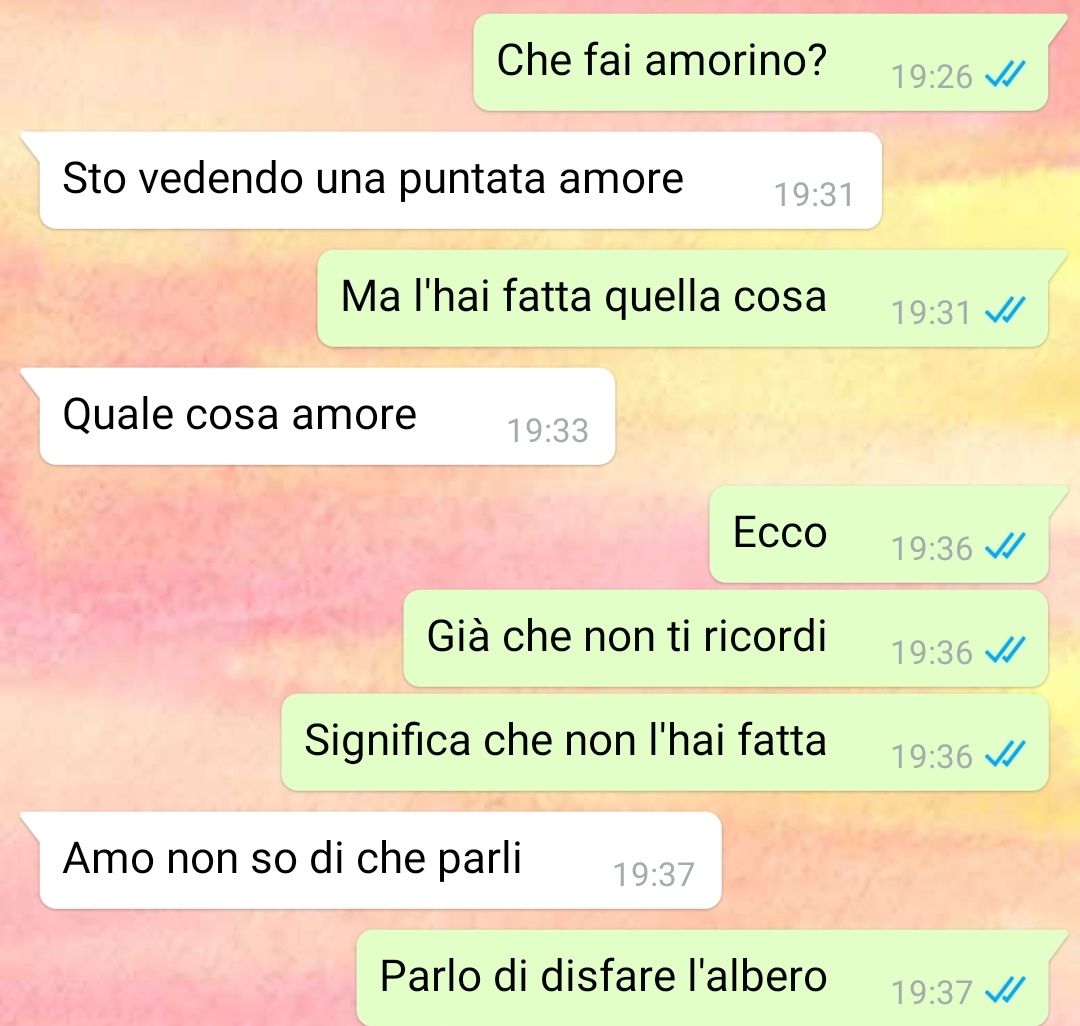Tap the 19:31 timestamp on received message

[814, 194]
